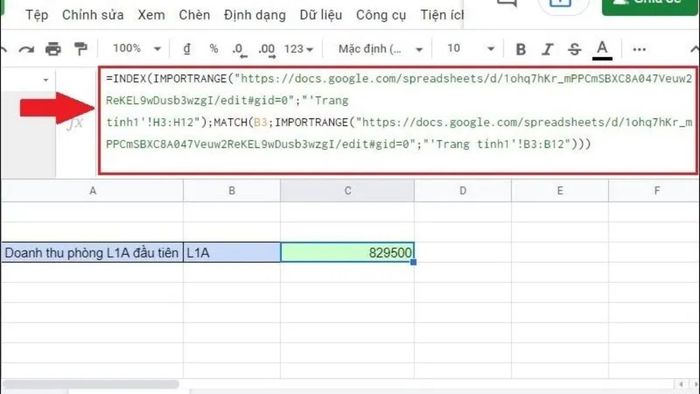Select cell 'Doanh thu phòng L1A đầu tiên'
The image size is (700, 394).
(92, 253)
